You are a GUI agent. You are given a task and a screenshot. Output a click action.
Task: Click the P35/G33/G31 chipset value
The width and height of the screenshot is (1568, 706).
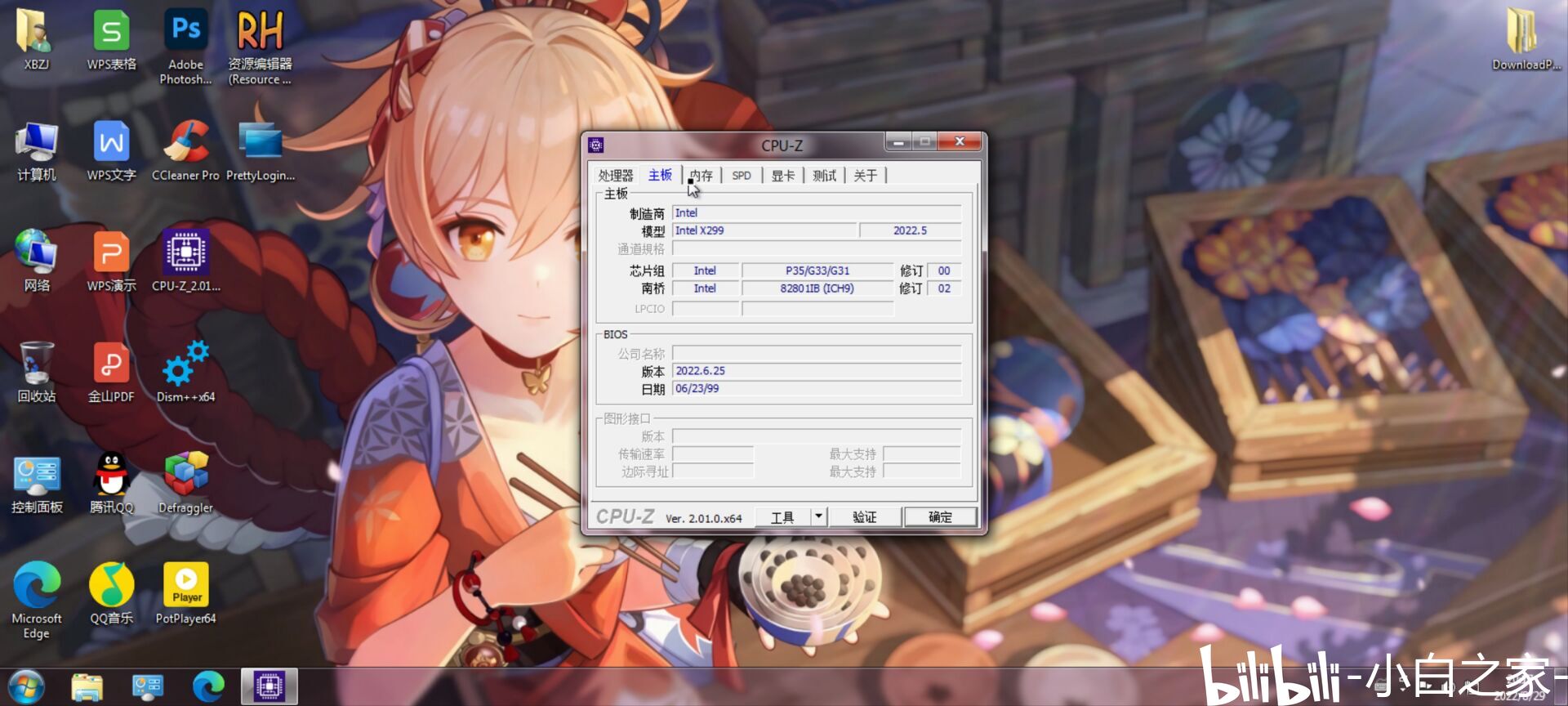pyautogui.click(x=817, y=271)
